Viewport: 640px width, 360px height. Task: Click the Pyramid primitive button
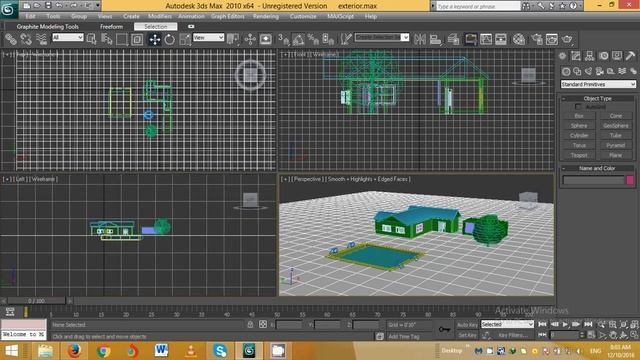616,145
